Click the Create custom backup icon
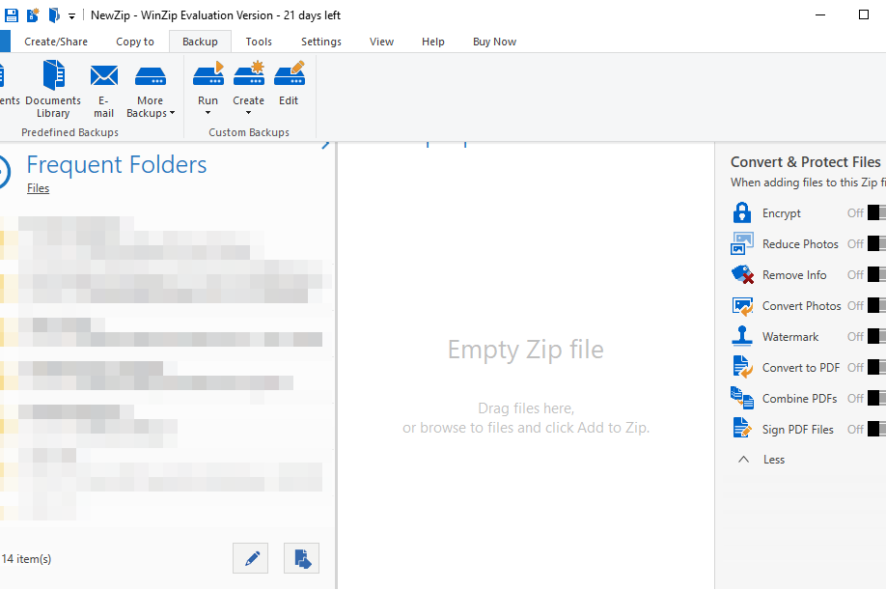Screen dimensions: 886x590 coord(249,76)
